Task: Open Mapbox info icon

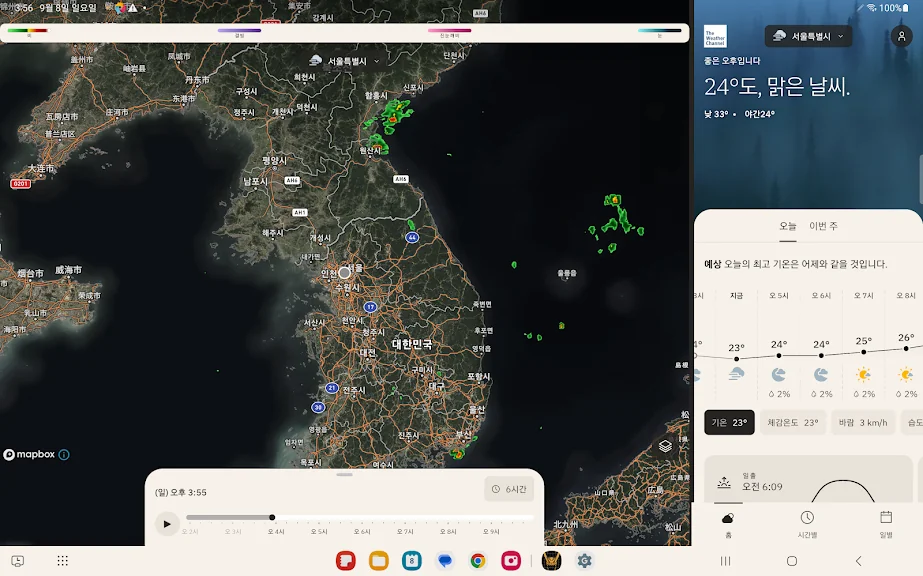Action: pyautogui.click(x=64, y=455)
